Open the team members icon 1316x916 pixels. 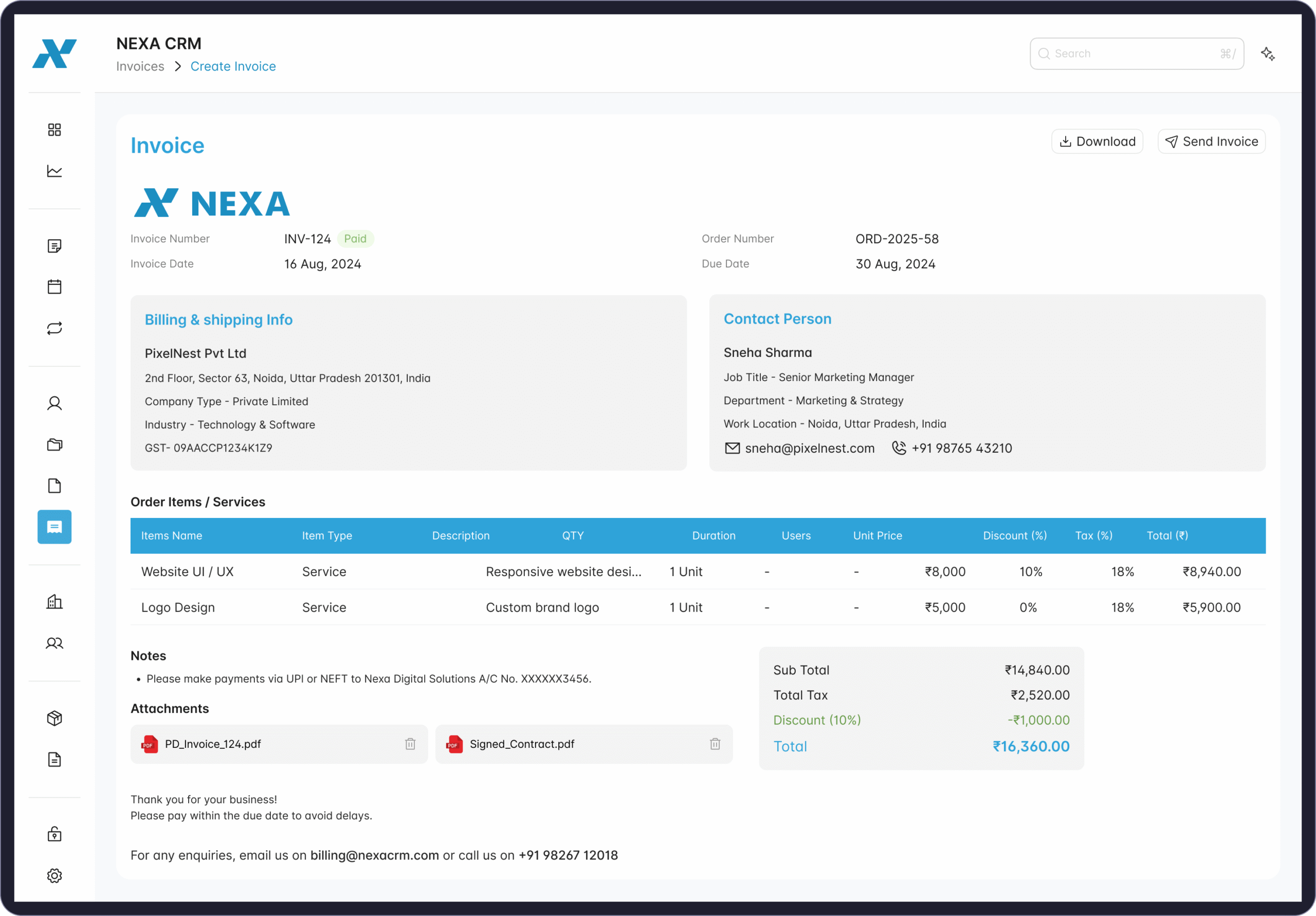point(54,643)
